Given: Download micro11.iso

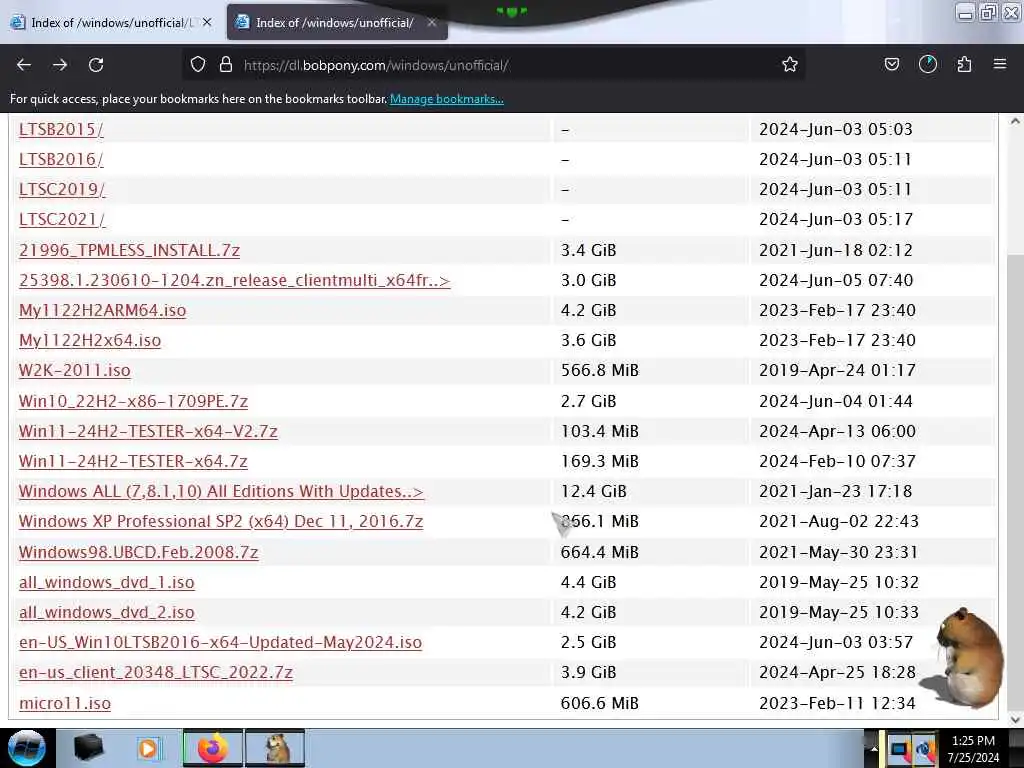Looking at the screenshot, I should (65, 703).
